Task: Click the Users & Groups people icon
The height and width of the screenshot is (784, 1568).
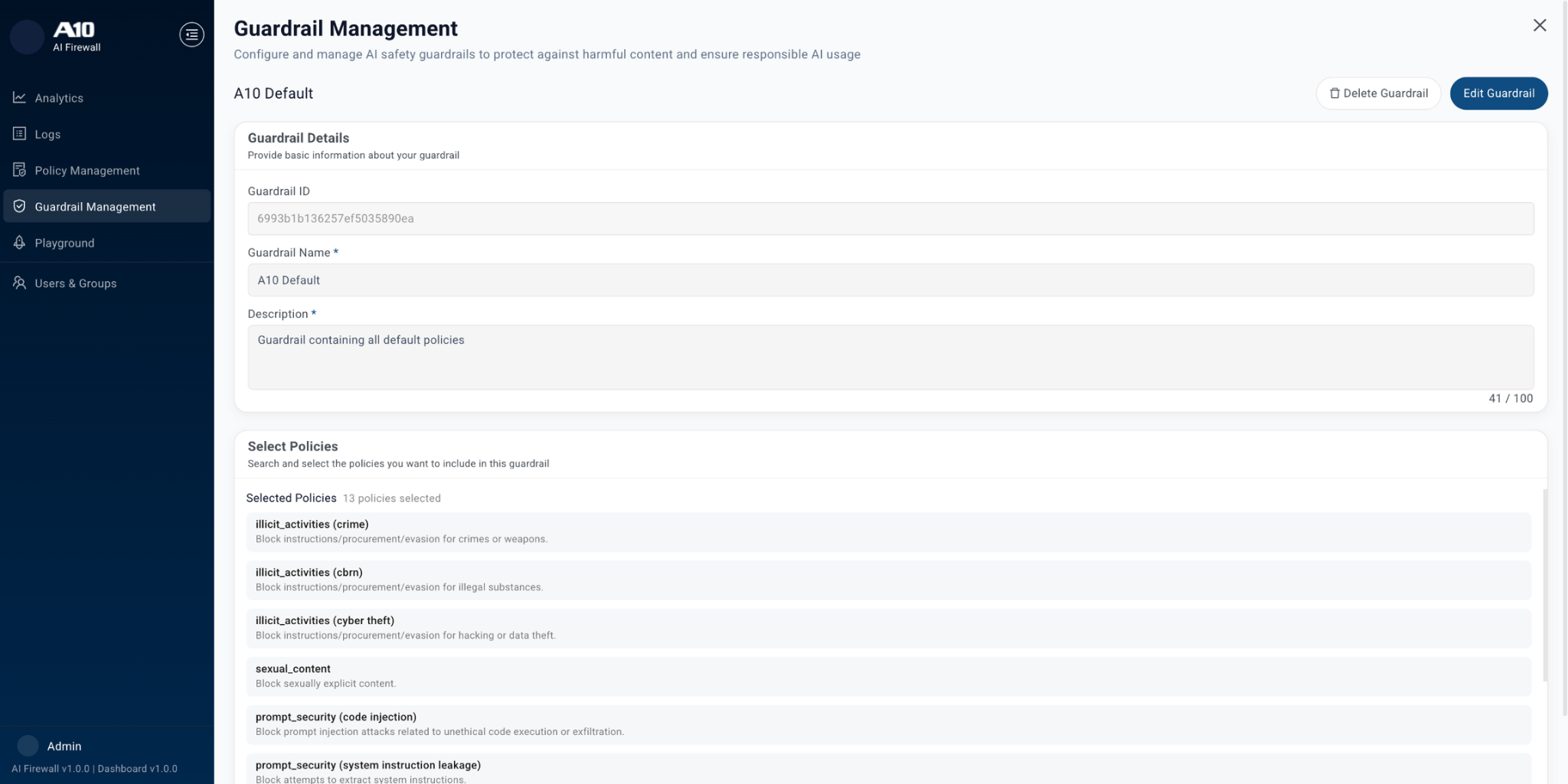Action: 19,283
